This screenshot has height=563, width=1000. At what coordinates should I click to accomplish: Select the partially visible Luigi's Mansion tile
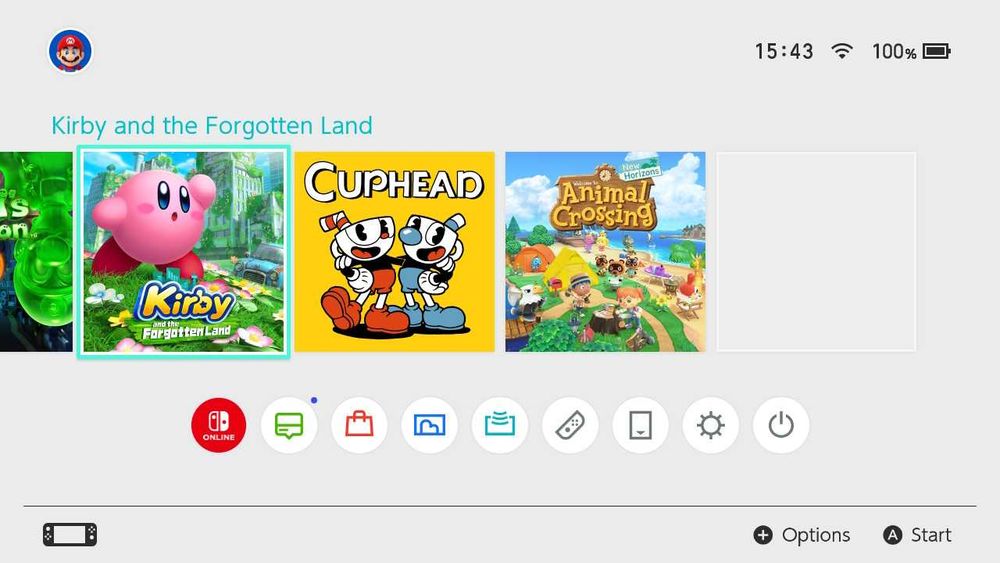(36, 252)
